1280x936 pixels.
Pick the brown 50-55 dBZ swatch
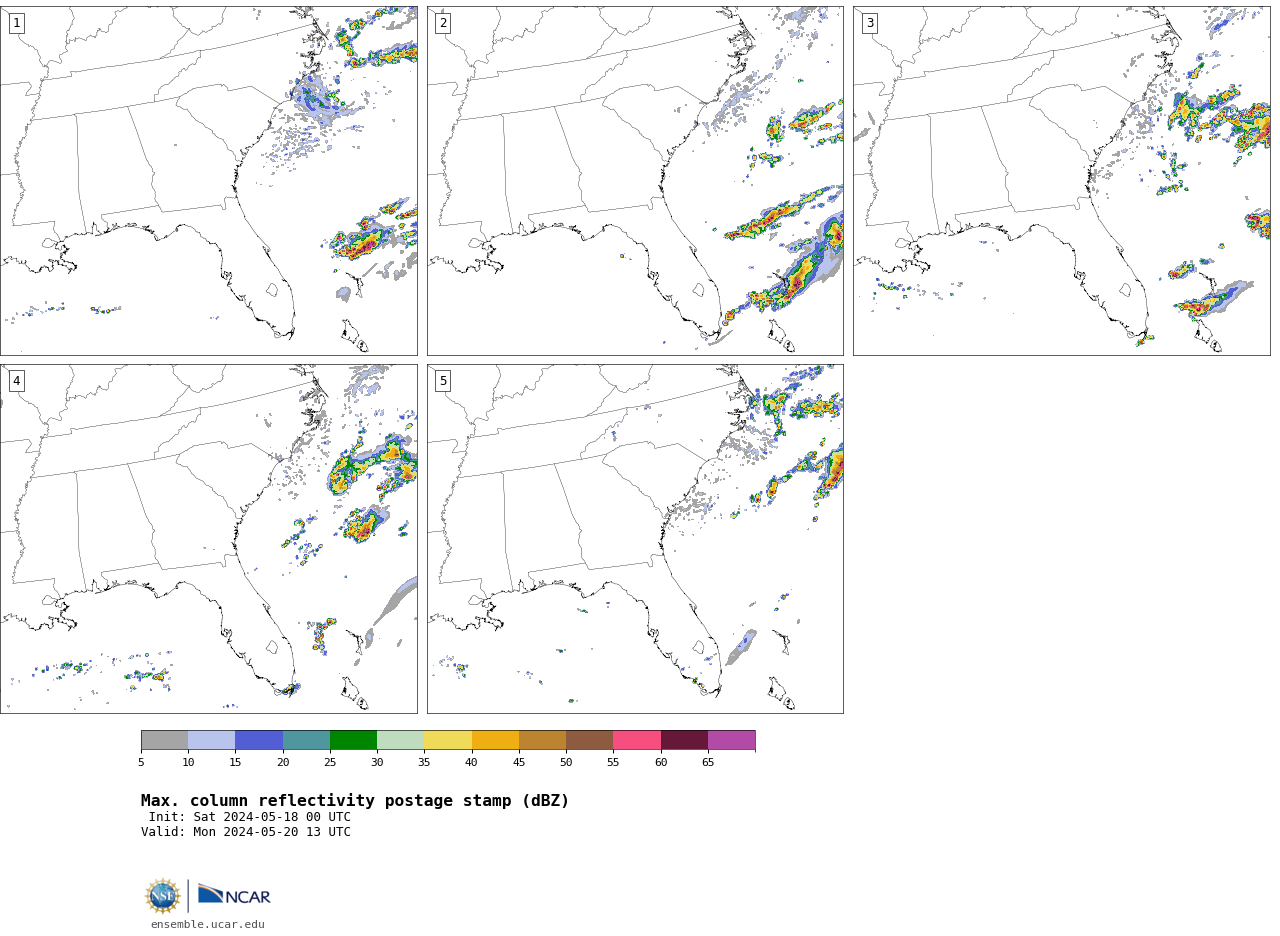point(590,740)
